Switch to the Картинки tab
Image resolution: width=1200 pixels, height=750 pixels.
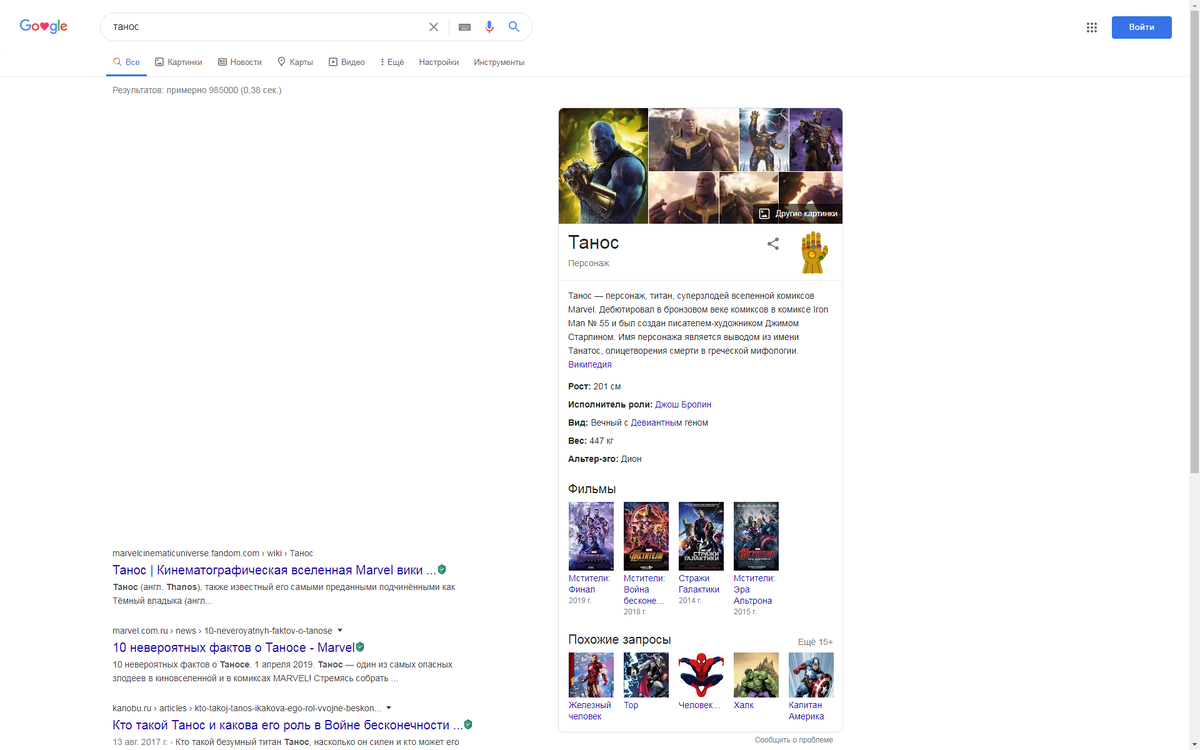click(x=179, y=62)
